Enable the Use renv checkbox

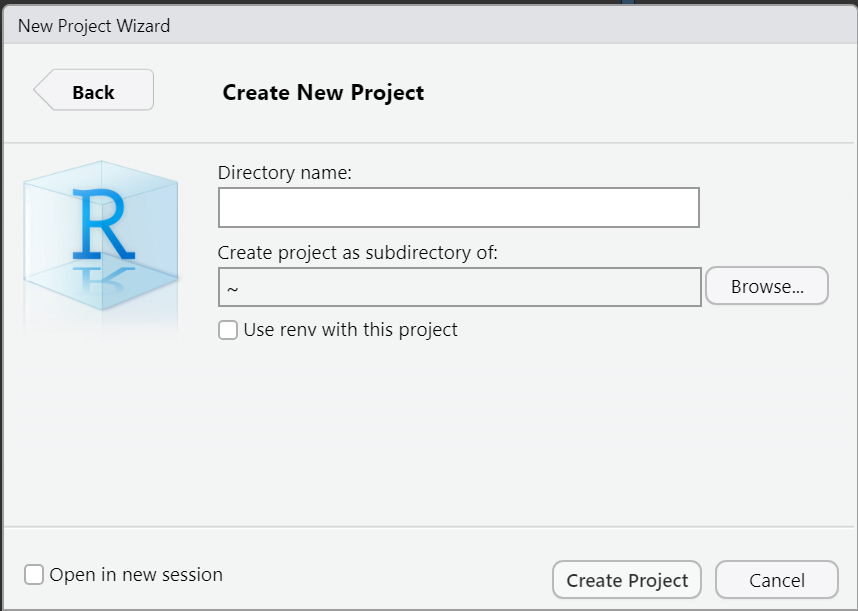228,330
